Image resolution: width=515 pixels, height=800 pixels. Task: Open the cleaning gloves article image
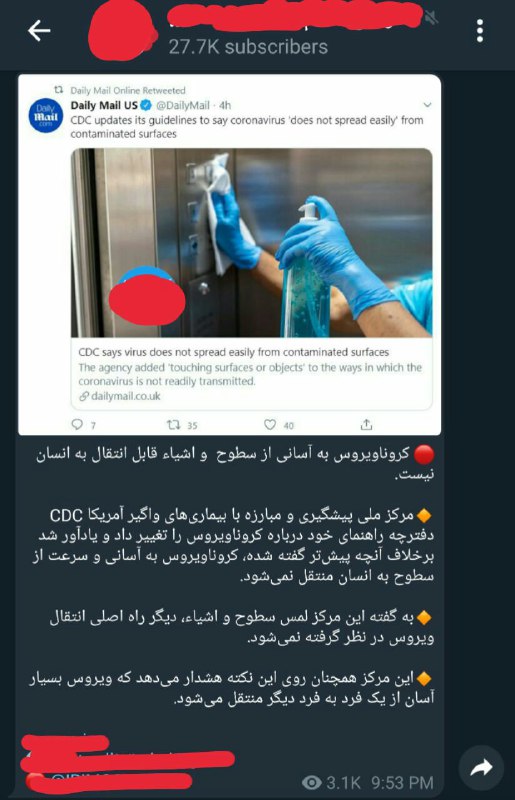click(252, 243)
